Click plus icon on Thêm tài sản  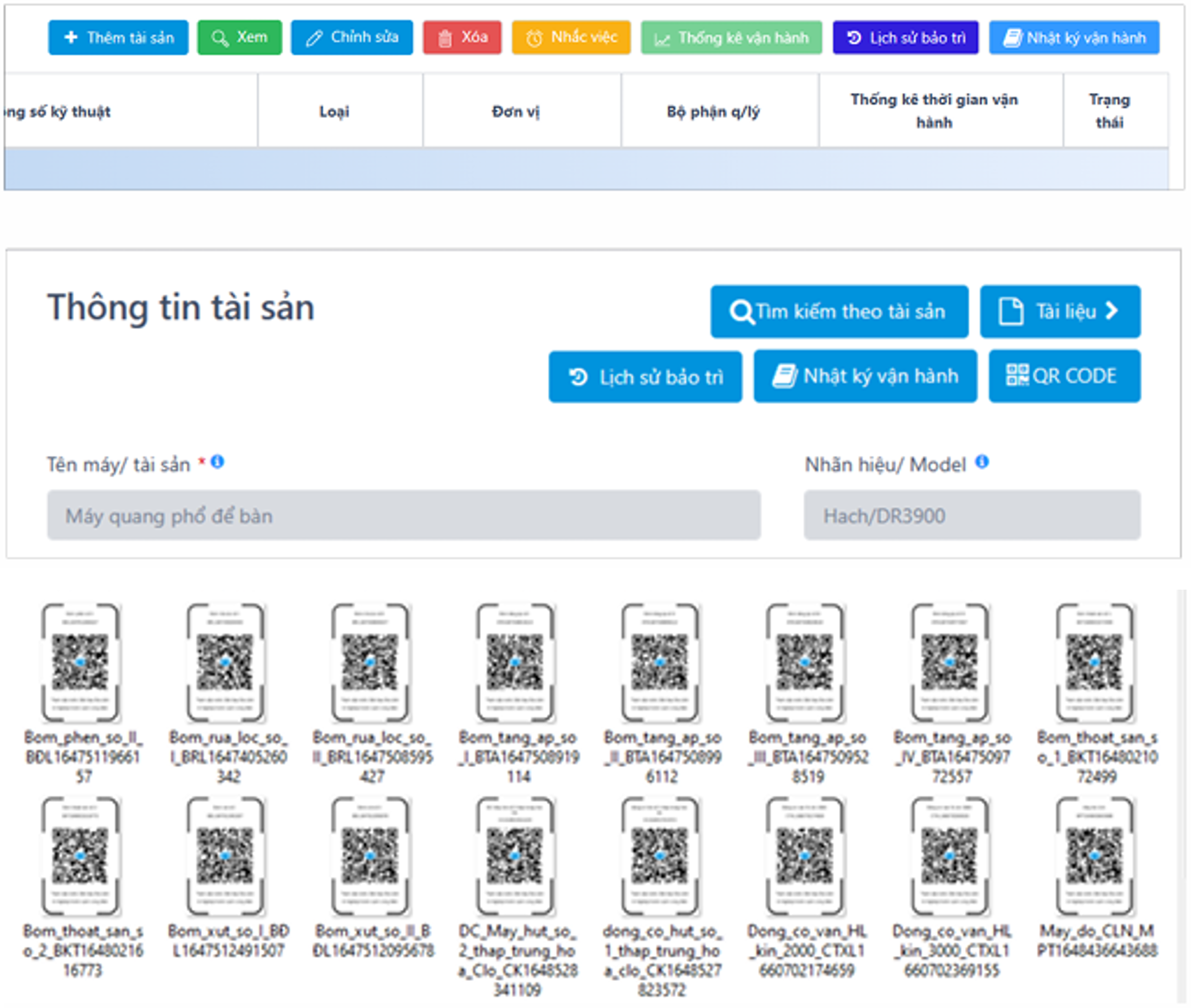pyautogui.click(x=71, y=38)
